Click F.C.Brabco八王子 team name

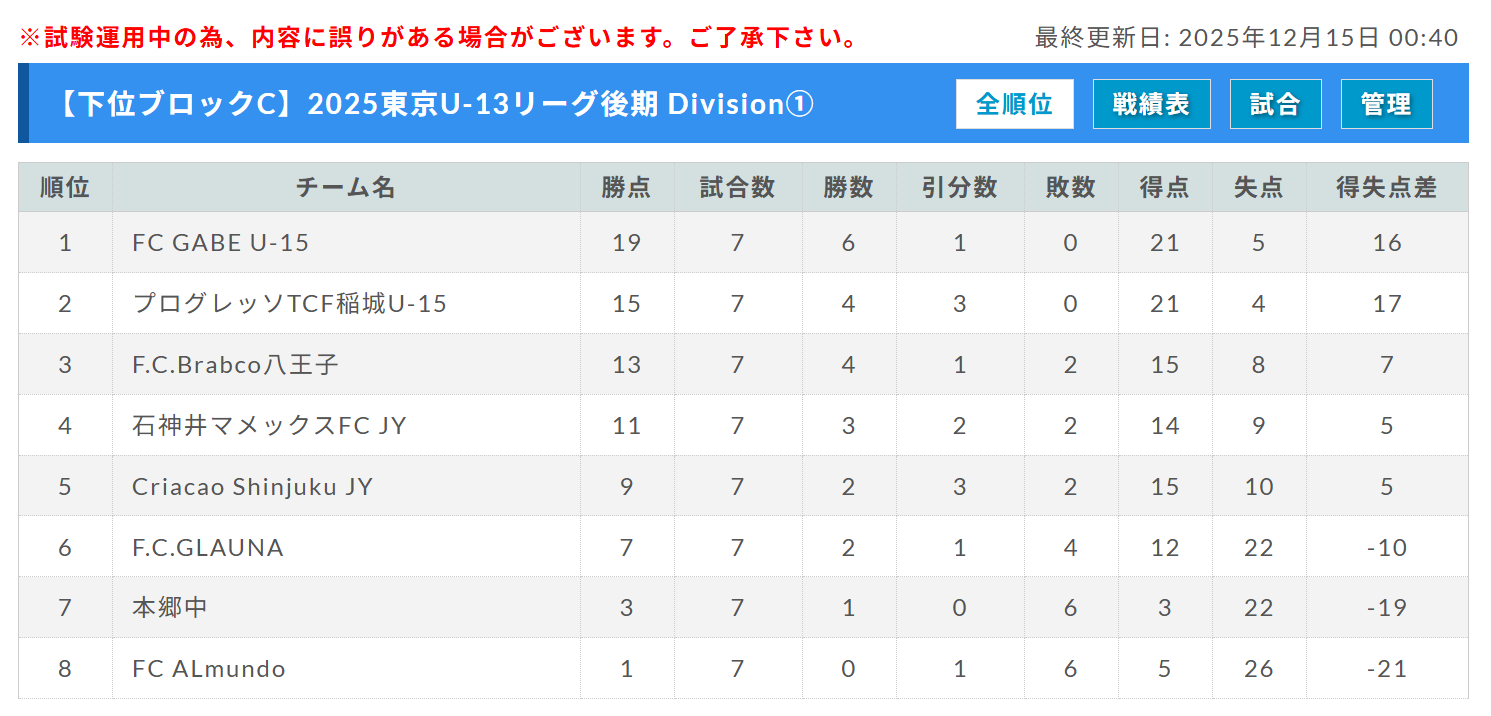(x=235, y=365)
